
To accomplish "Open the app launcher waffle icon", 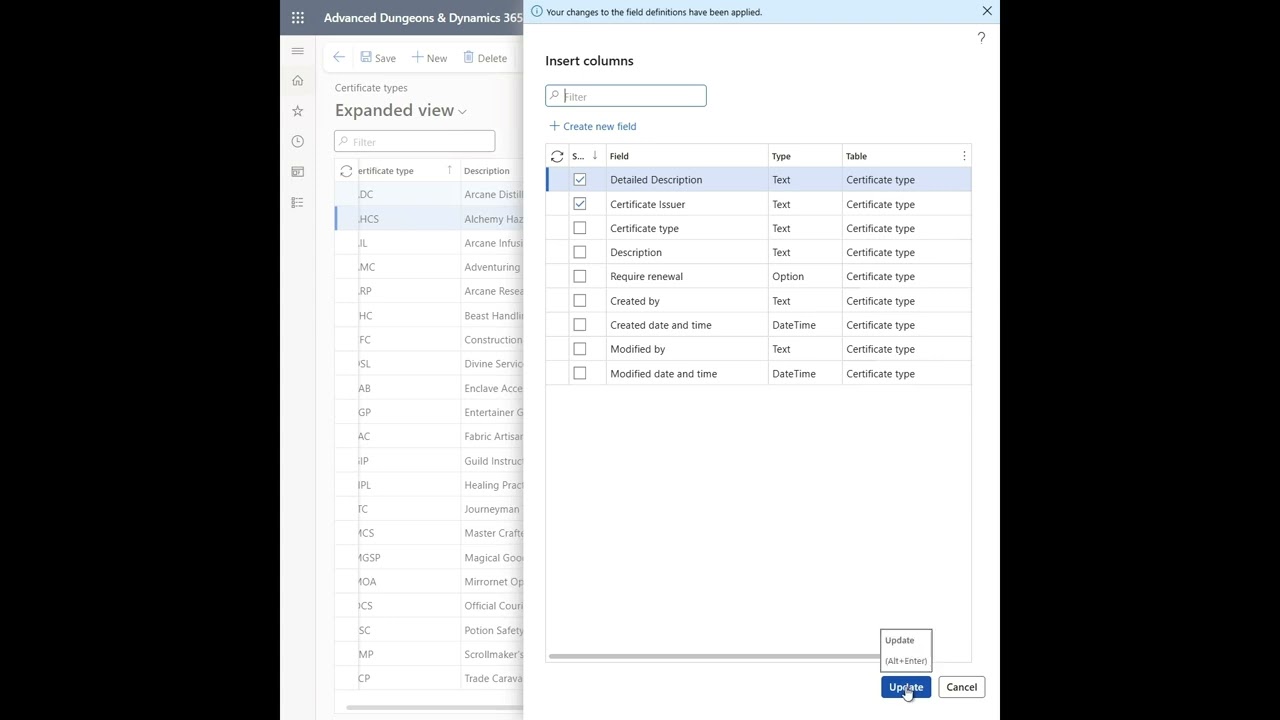I will [298, 17].
